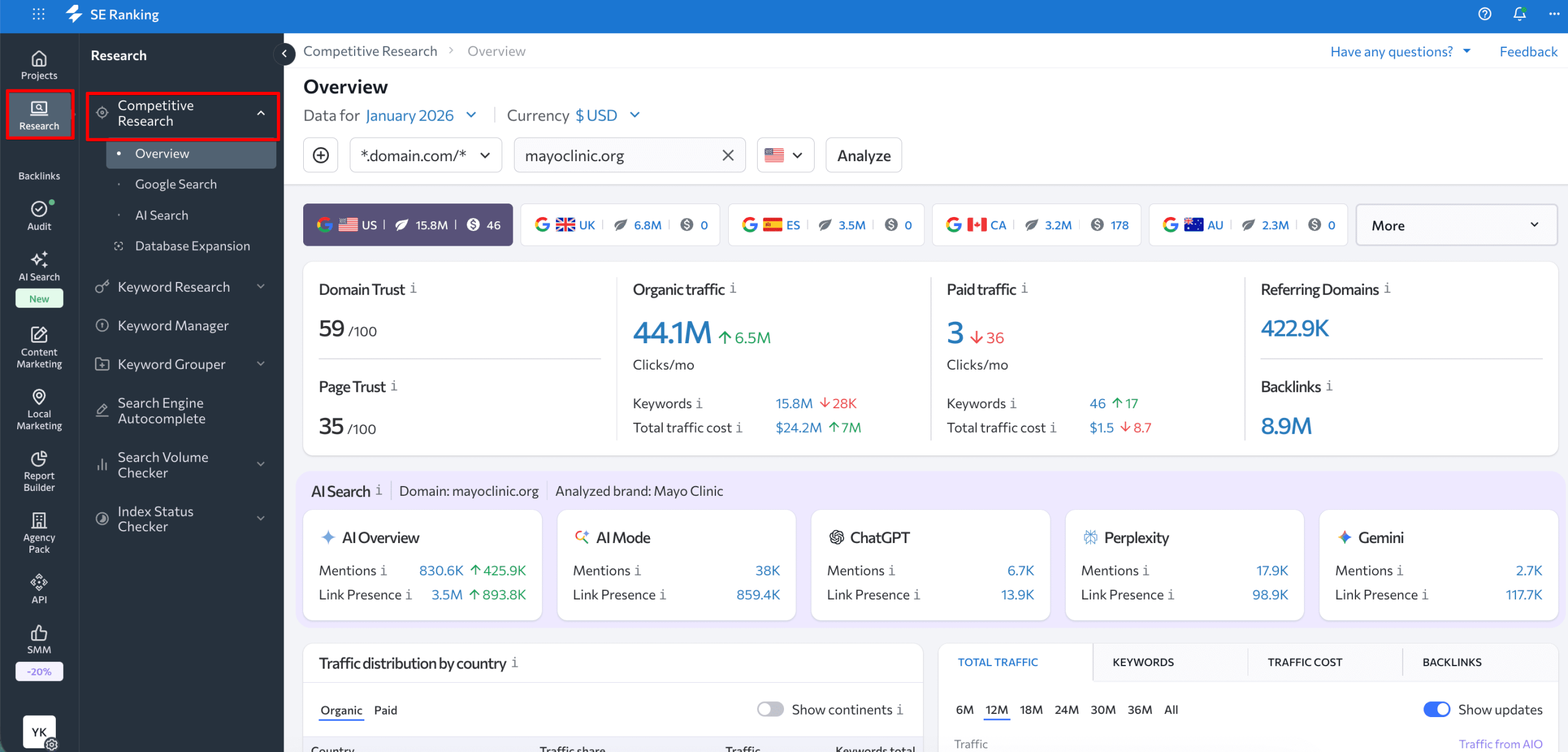This screenshot has height=752, width=1568.
Task: Toggle Show continents switch
Action: tap(769, 709)
